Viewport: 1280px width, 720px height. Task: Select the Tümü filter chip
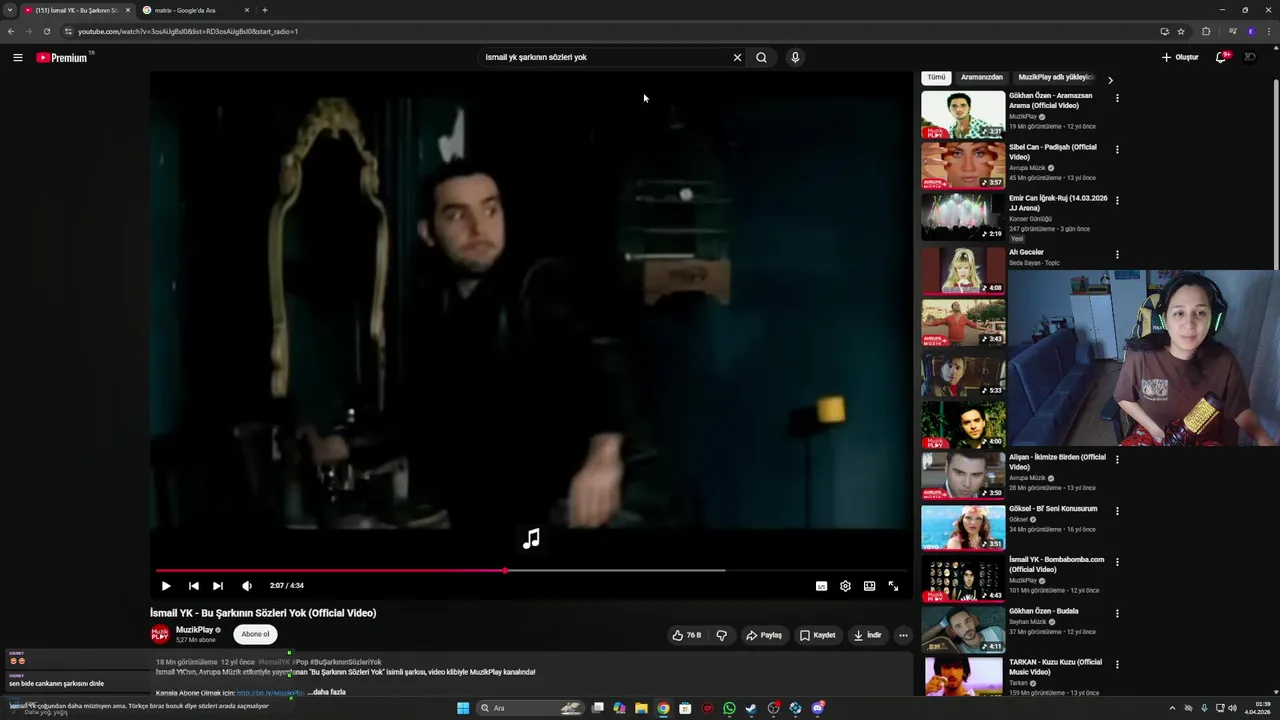[x=936, y=77]
